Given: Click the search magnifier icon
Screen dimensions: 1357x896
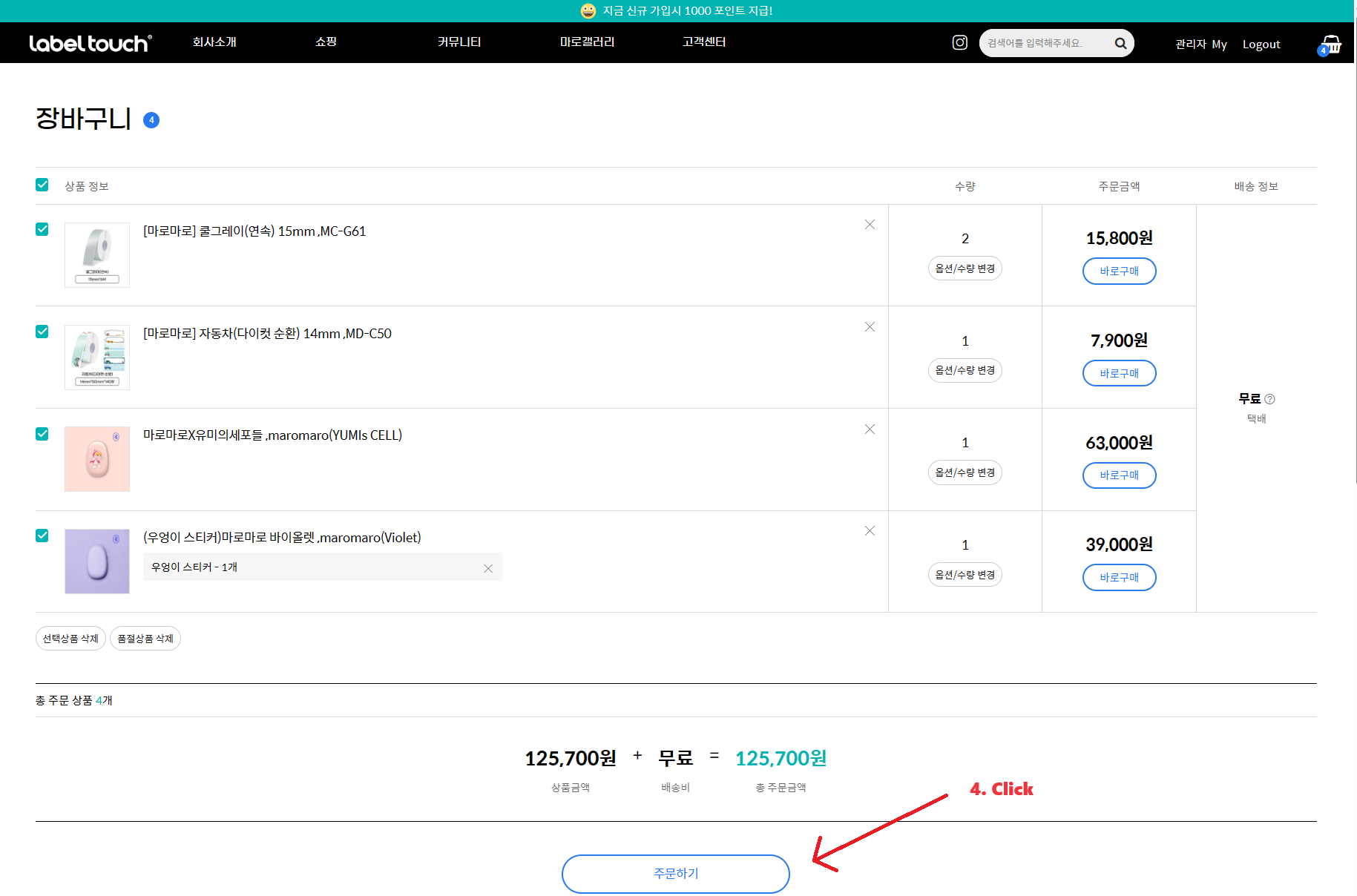Looking at the screenshot, I should pyautogui.click(x=1120, y=44).
